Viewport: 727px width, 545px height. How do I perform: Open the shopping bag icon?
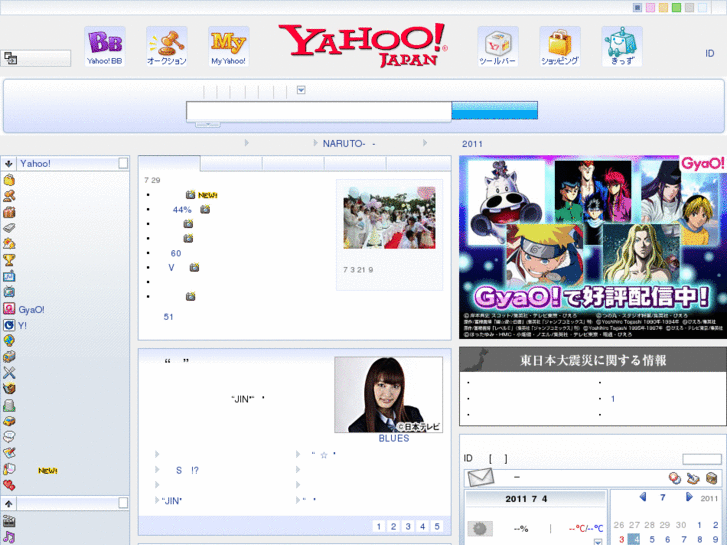(560, 45)
